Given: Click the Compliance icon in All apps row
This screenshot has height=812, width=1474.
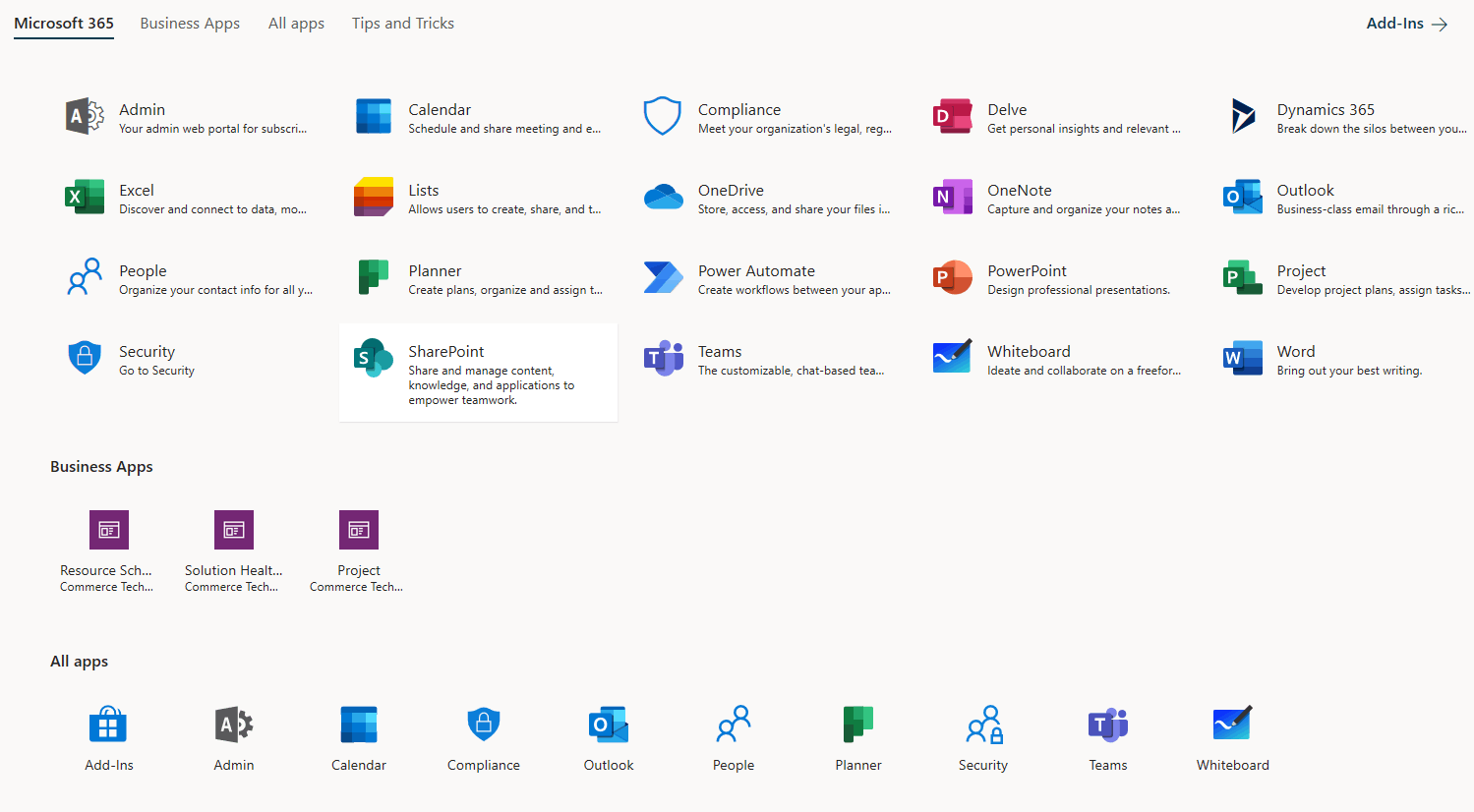Looking at the screenshot, I should [x=484, y=725].
